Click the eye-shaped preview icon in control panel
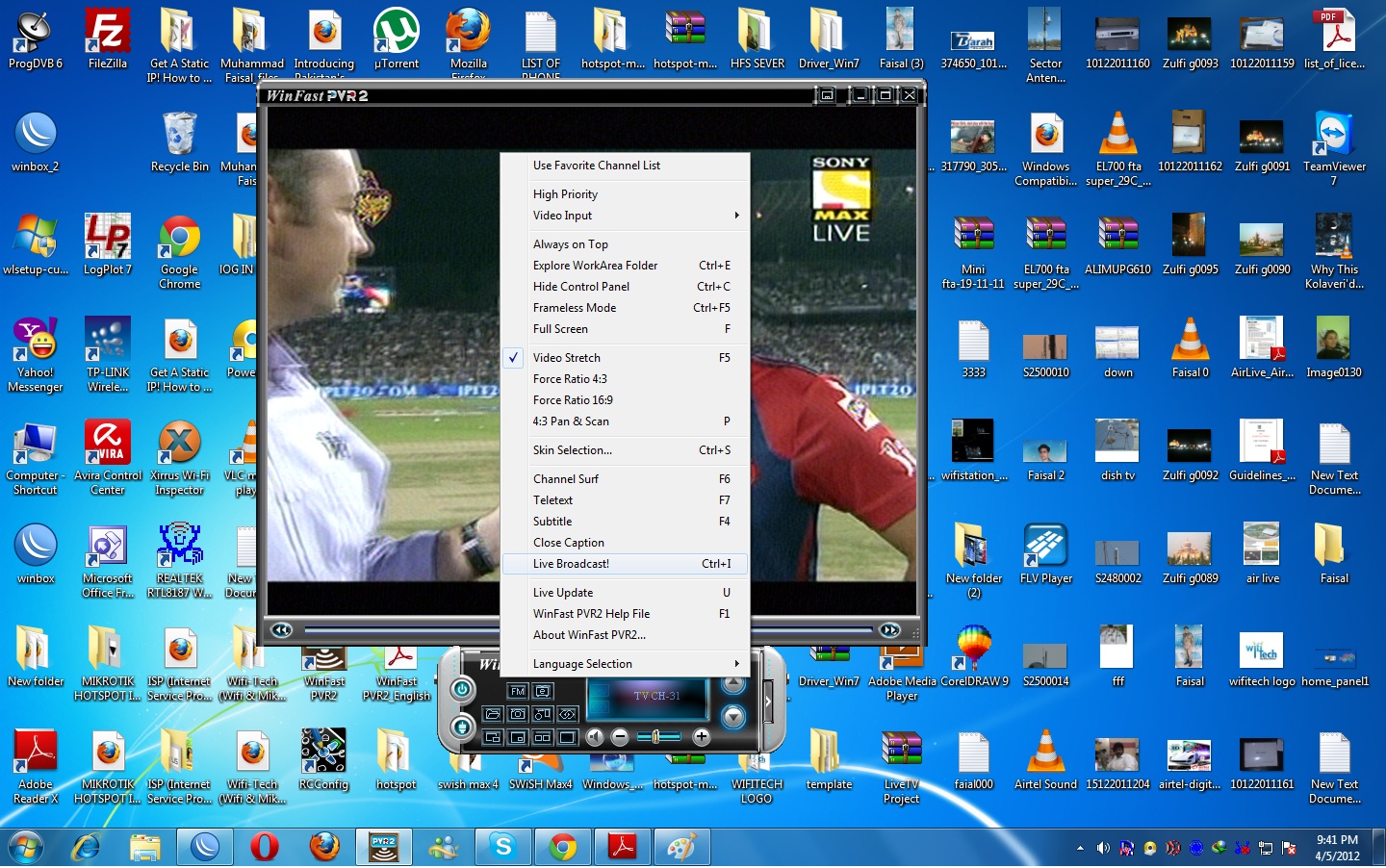 pyautogui.click(x=568, y=714)
